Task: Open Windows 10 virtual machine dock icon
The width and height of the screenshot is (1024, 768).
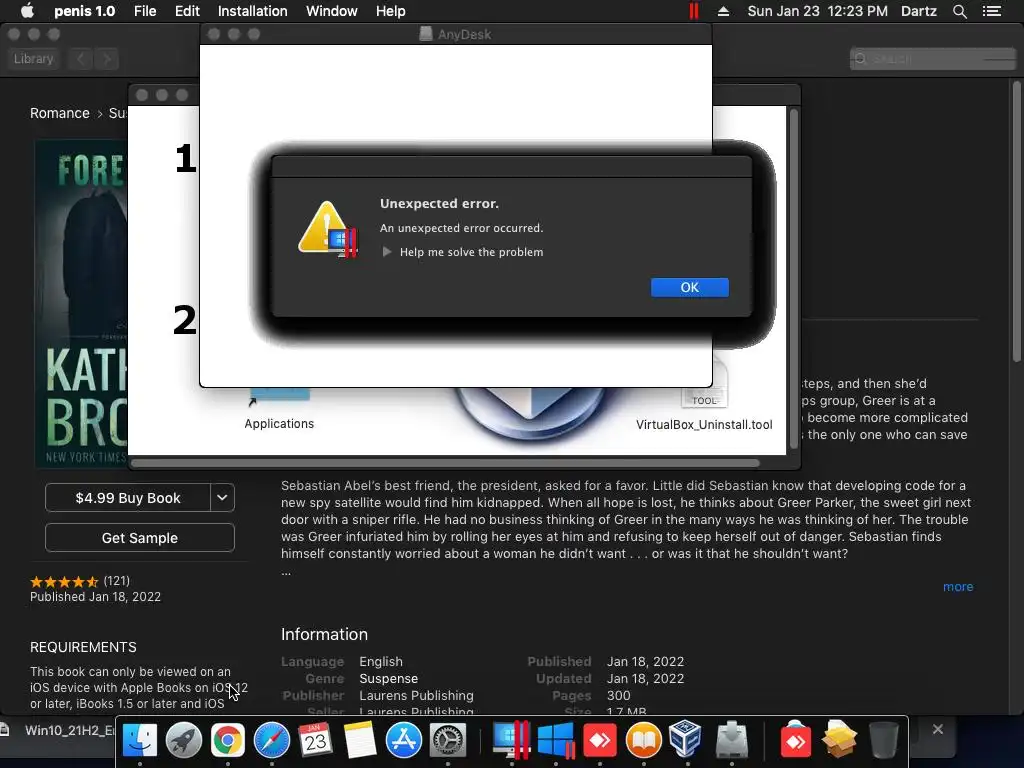Action: 556,740
